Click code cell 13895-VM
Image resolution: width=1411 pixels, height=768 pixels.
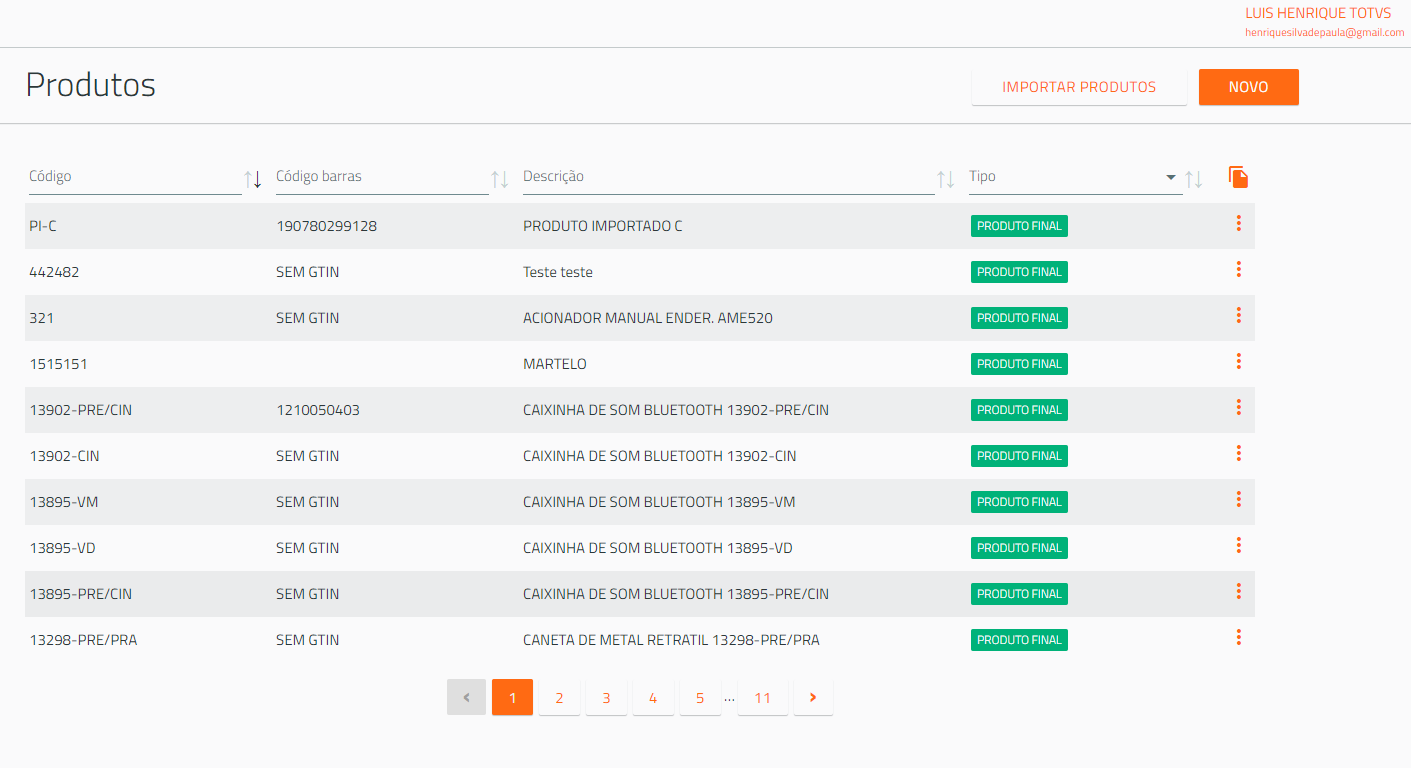tap(64, 502)
